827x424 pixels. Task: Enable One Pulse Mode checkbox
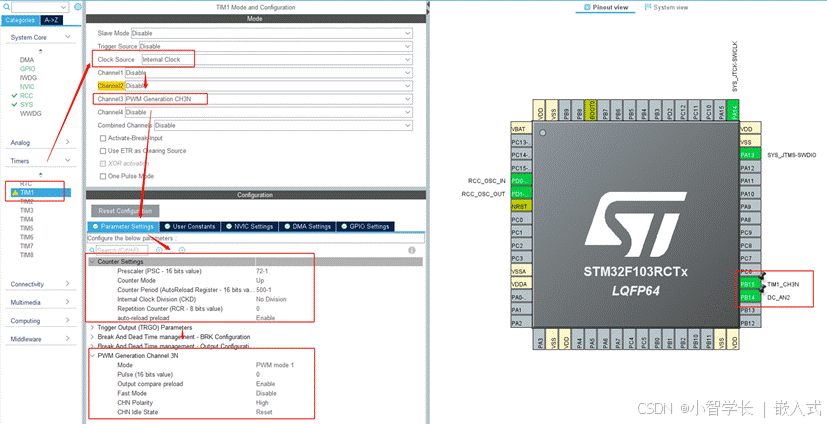coord(103,176)
